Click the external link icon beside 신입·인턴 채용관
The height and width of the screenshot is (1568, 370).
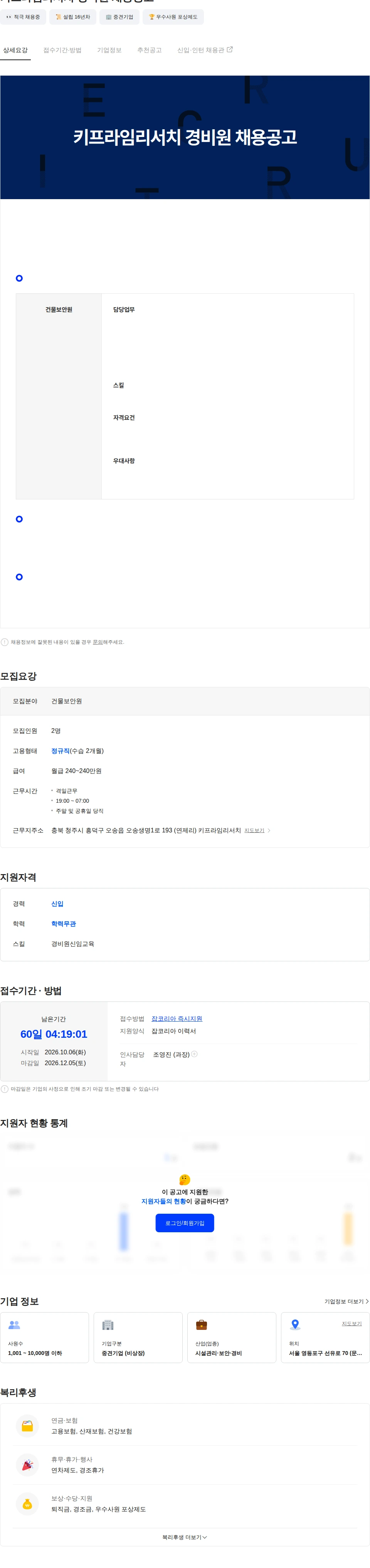pyautogui.click(x=230, y=49)
